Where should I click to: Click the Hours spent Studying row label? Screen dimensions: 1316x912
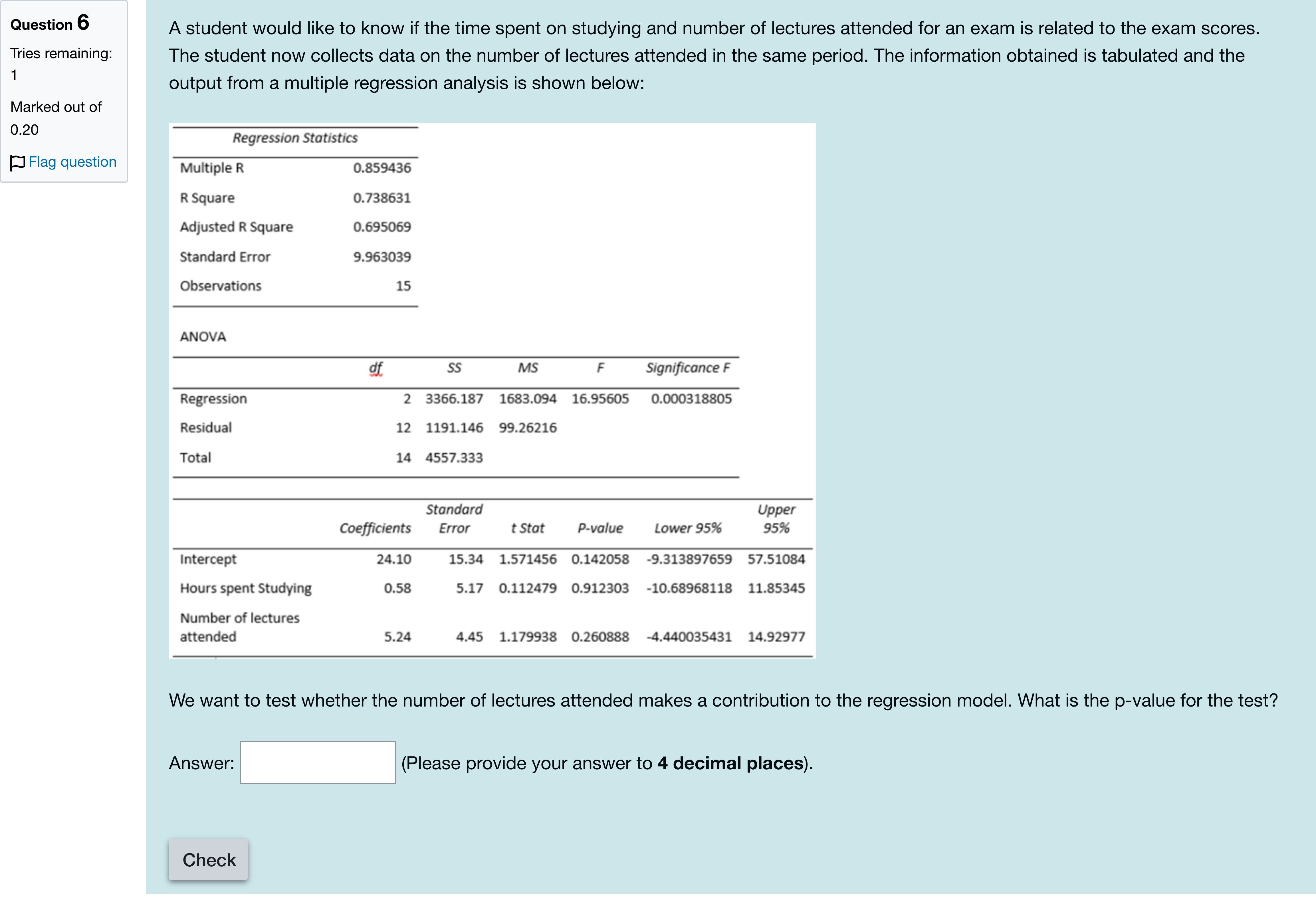point(246,589)
